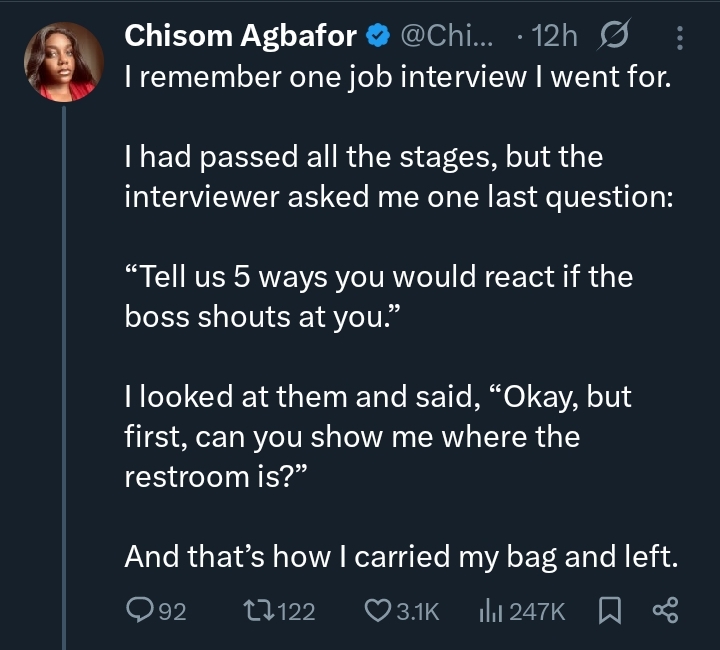
Task: Toggle the bookmark icon on the post
Action: (x=609, y=610)
